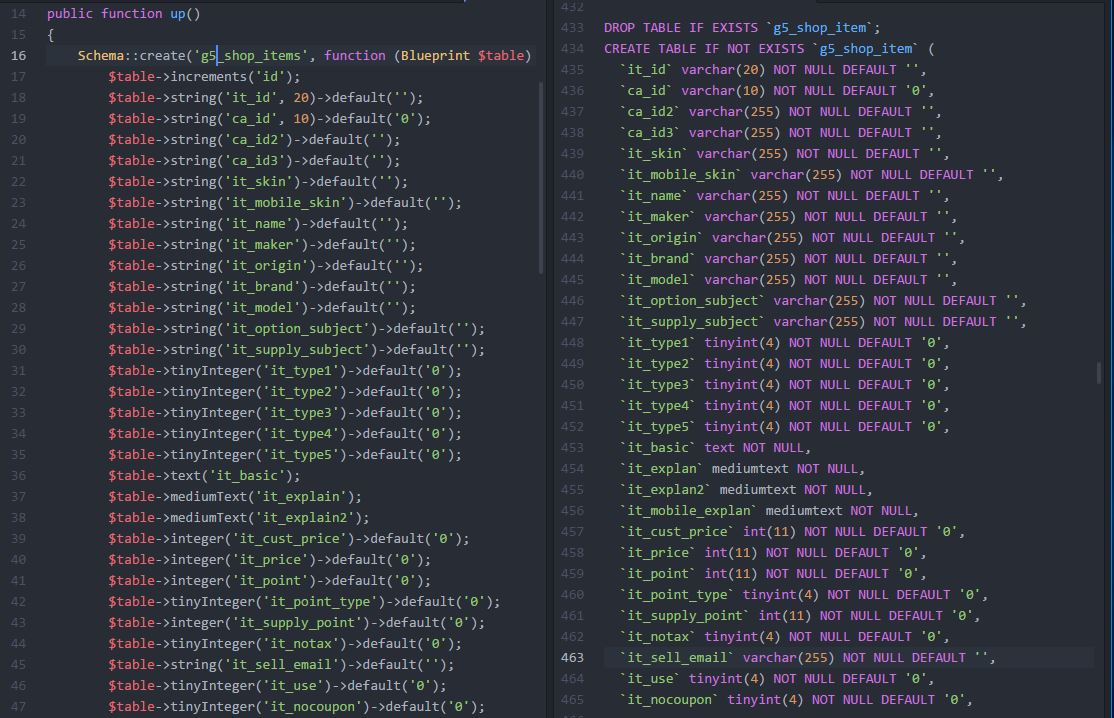Viewport: 1114px width, 718px height.
Task: Click the $table->increments('id') line
Action: click(x=204, y=77)
